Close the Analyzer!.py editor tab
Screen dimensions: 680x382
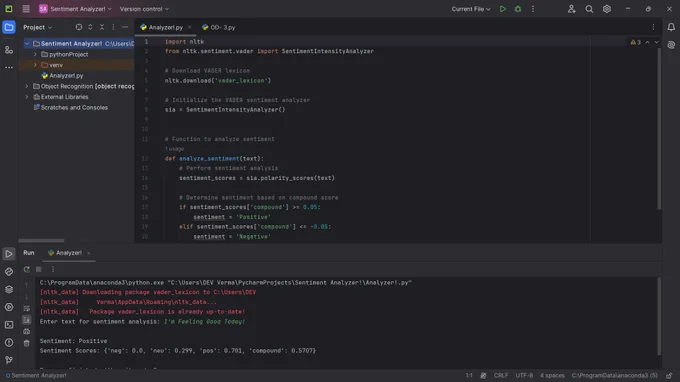[x=189, y=27]
